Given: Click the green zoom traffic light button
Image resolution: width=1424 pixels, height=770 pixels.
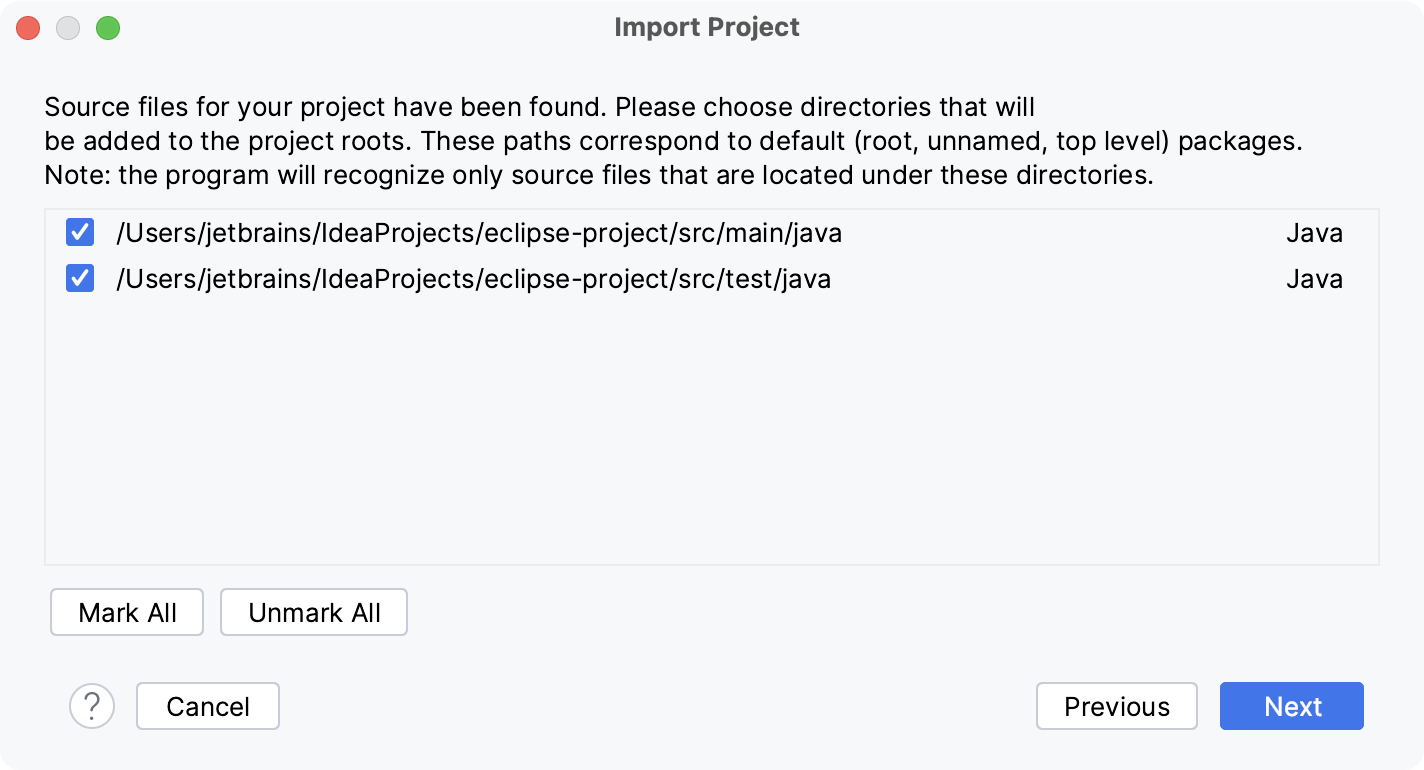Looking at the screenshot, I should 109,28.
